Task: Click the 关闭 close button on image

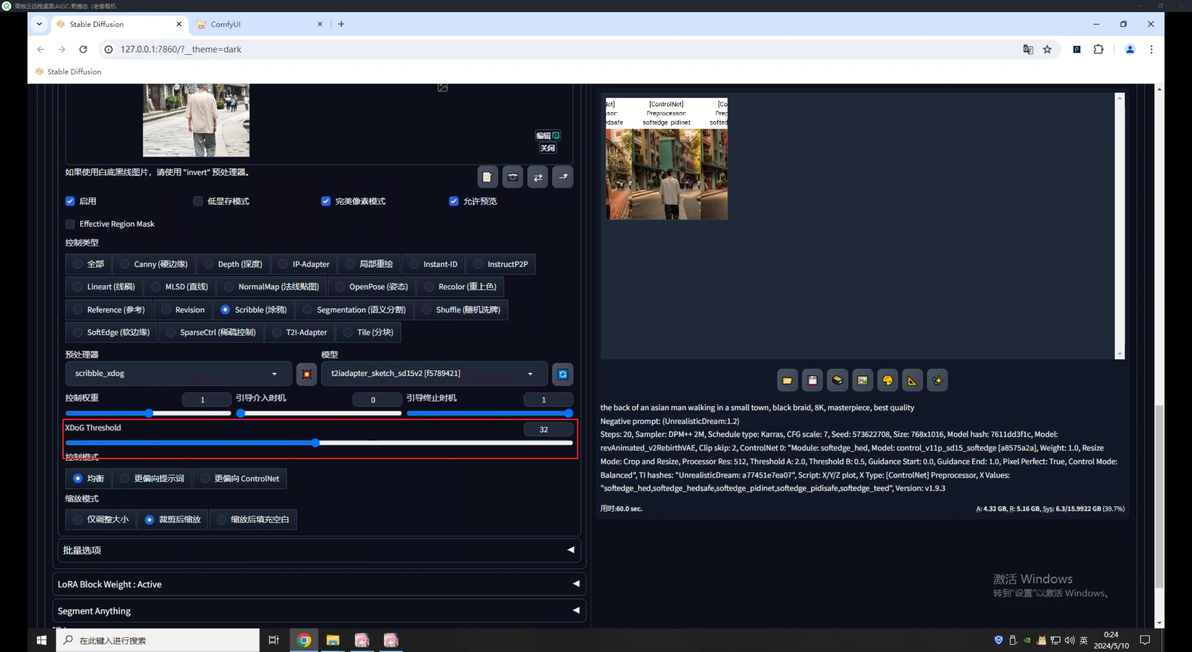Action: [x=547, y=148]
